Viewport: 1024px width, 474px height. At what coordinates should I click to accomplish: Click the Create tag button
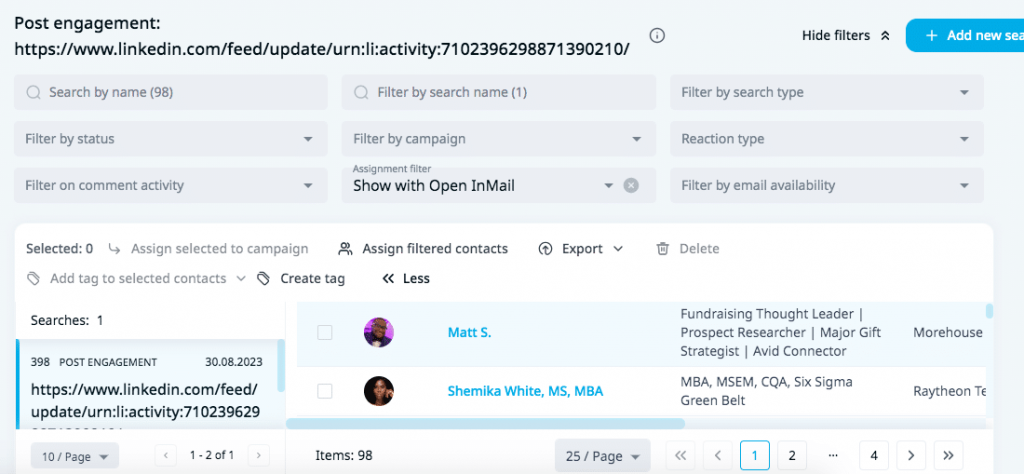point(301,279)
